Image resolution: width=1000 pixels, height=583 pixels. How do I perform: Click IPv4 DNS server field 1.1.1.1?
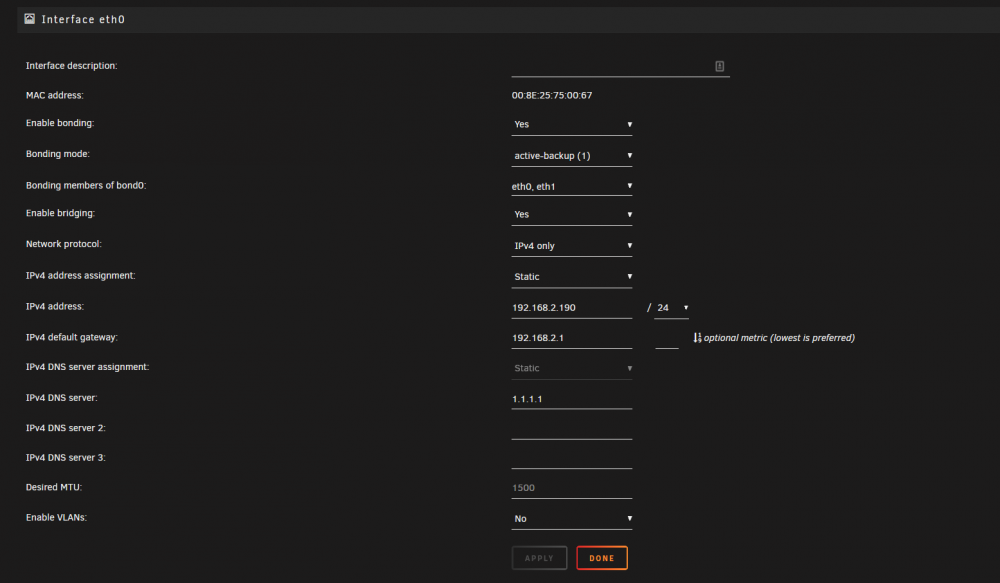[571, 399]
